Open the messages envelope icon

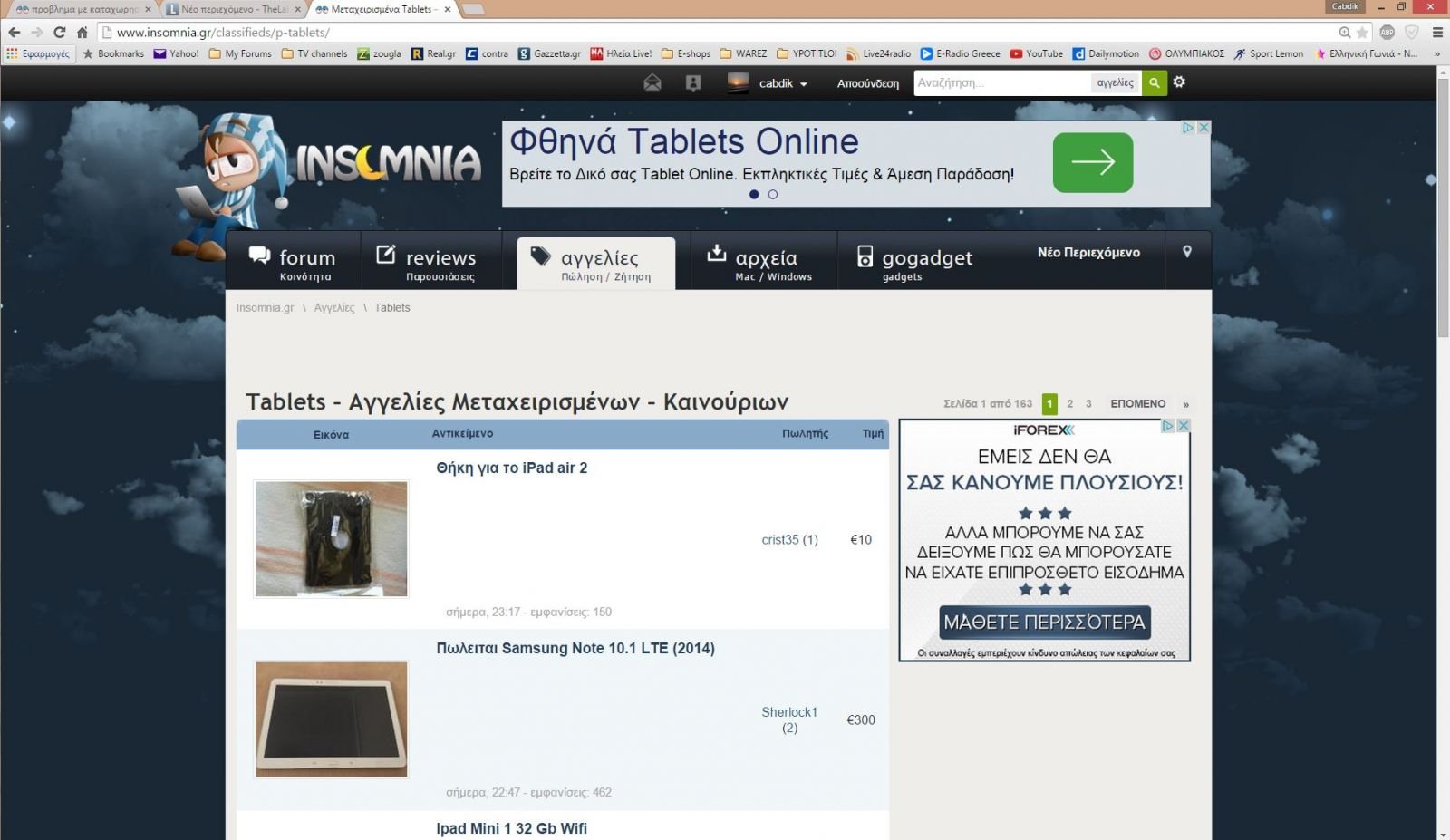click(652, 82)
